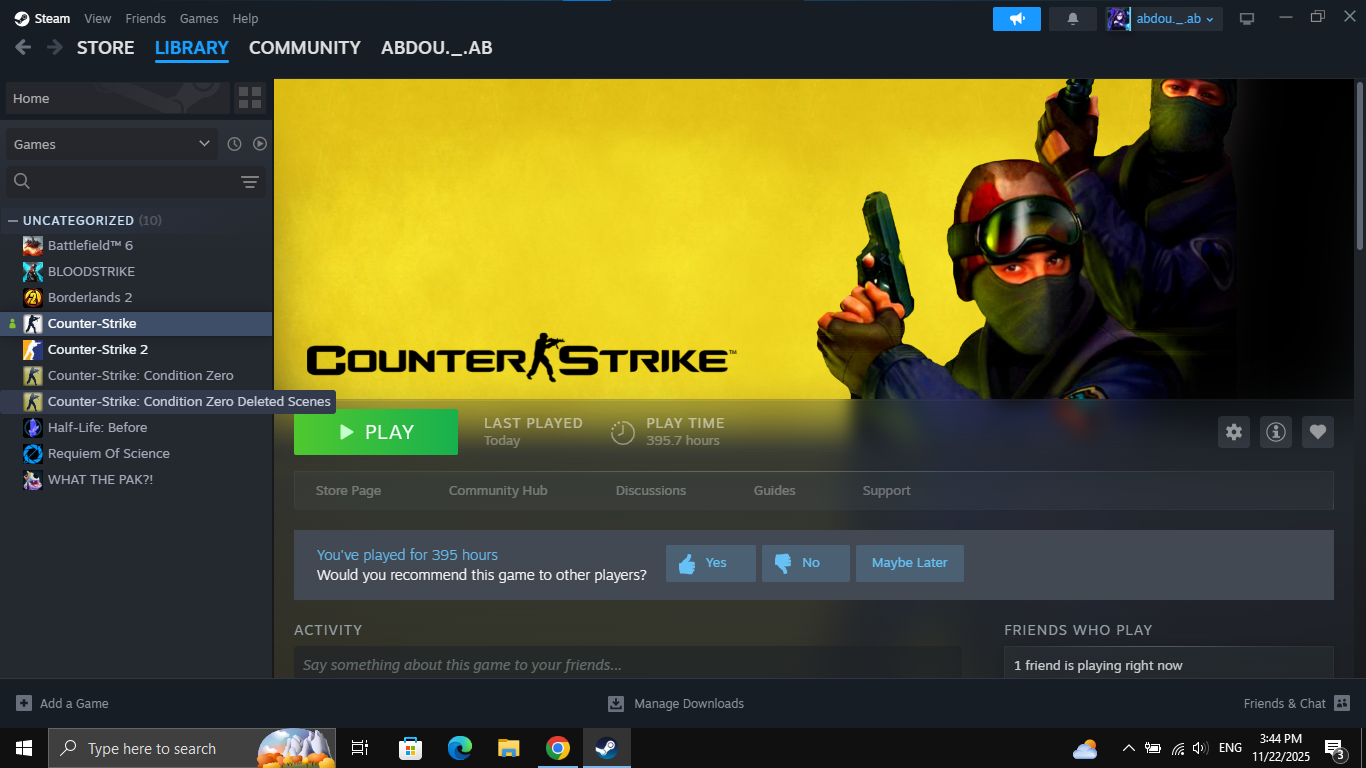The image size is (1366, 768).
Task: Click the announcements megaphone button
Action: (1017, 19)
